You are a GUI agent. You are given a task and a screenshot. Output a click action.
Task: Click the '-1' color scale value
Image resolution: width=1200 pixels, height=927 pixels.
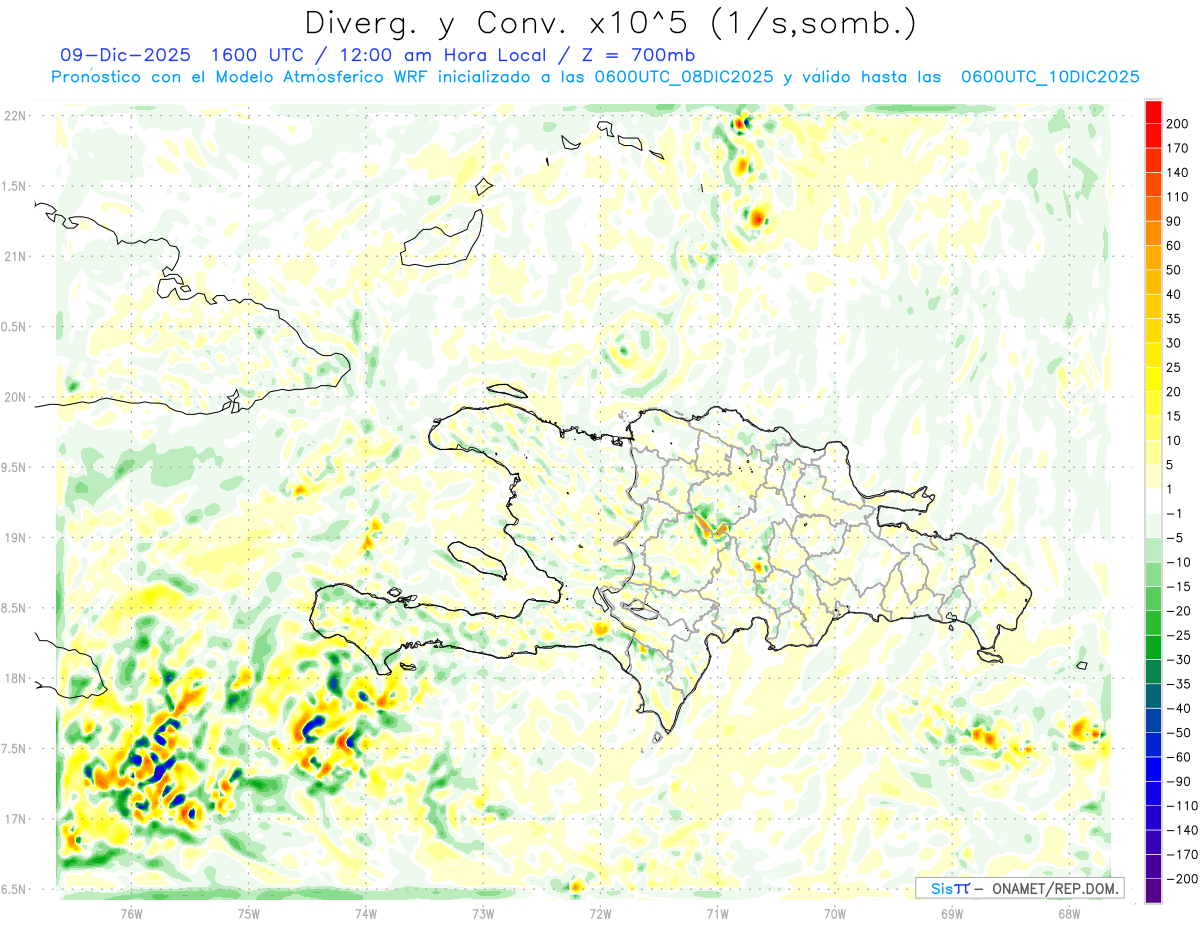1176,514
